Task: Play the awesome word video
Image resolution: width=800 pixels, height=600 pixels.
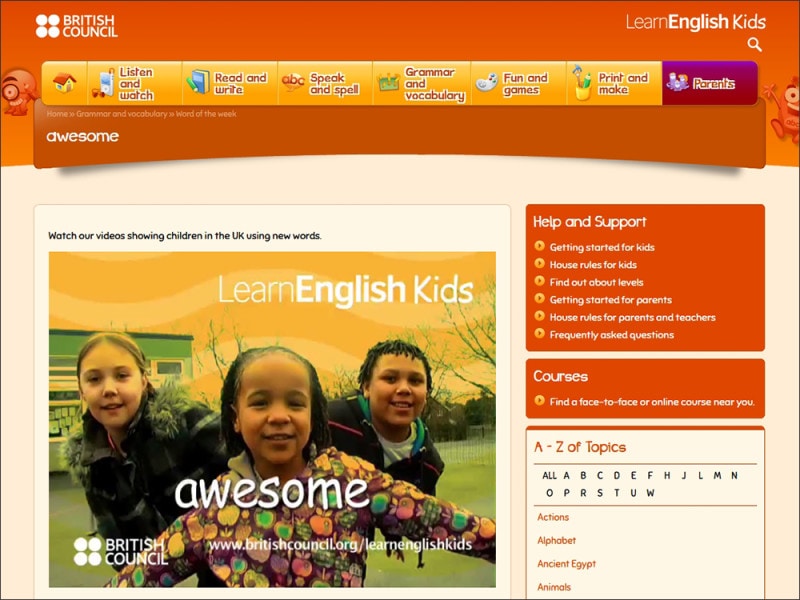Action: coord(272,419)
